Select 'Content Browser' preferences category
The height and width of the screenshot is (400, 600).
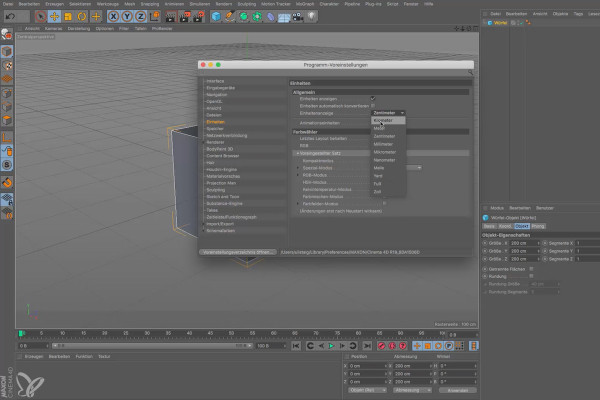pyautogui.click(x=223, y=156)
